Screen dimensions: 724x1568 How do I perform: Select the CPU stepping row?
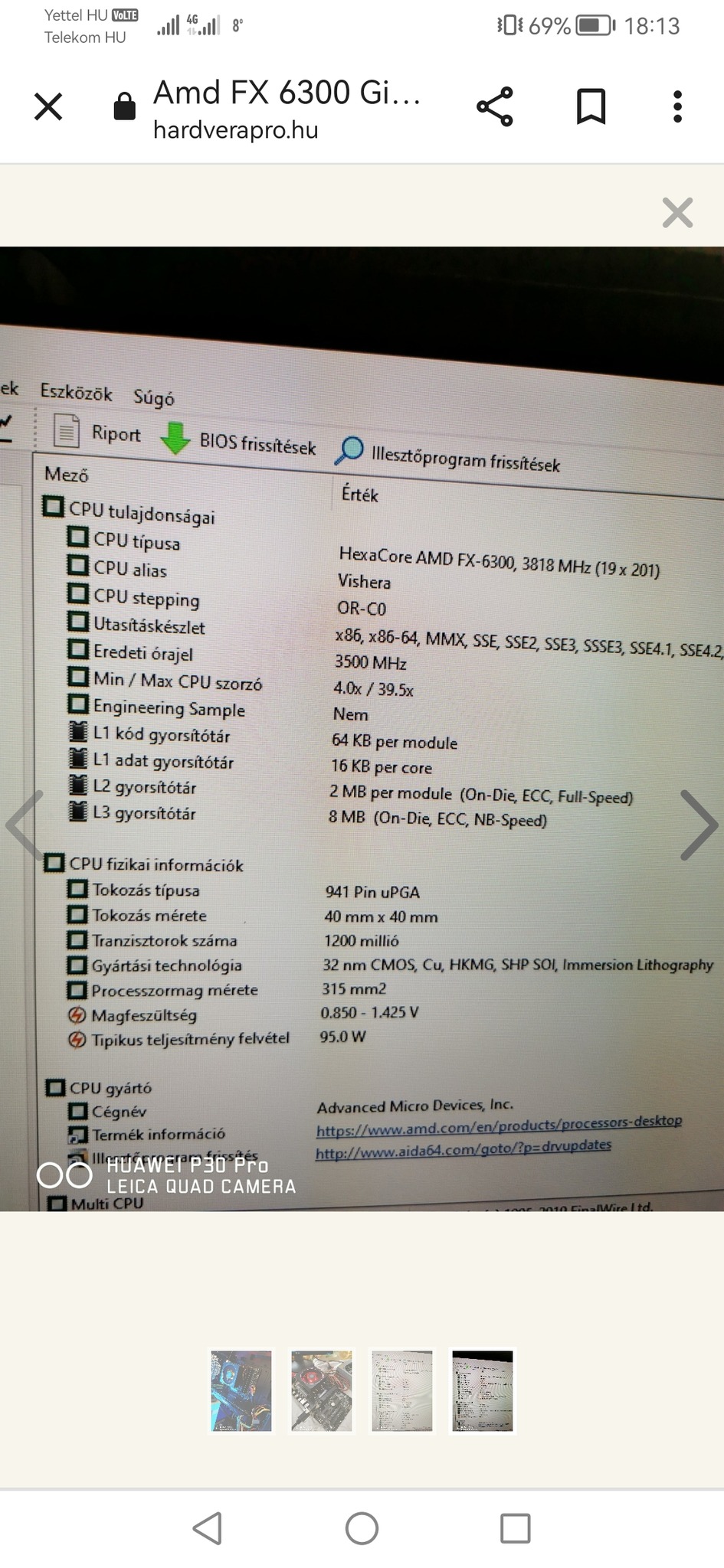[134, 596]
